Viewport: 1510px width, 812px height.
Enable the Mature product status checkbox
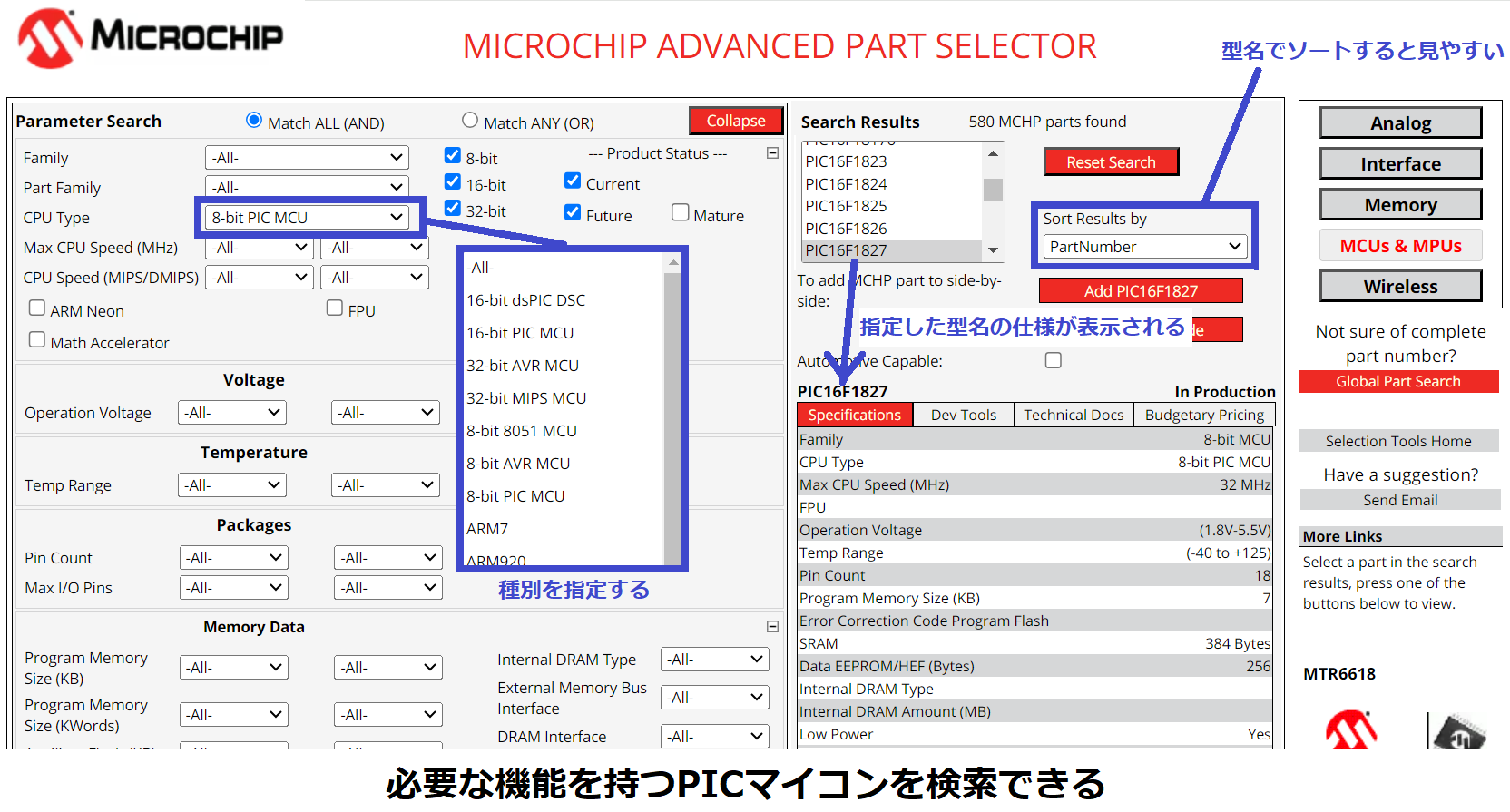coord(681,212)
